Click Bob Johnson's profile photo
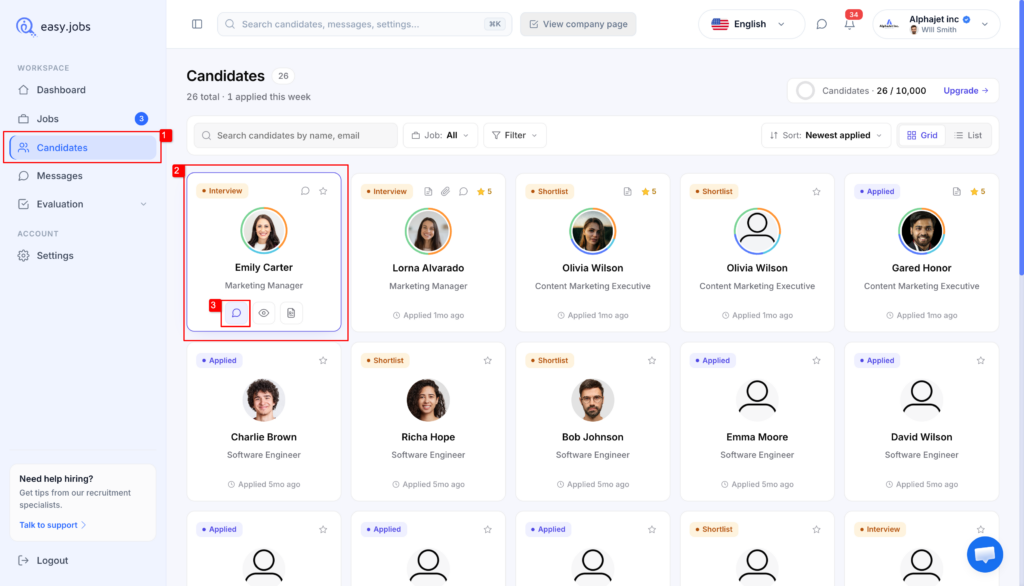The width and height of the screenshot is (1024, 586). click(x=593, y=400)
